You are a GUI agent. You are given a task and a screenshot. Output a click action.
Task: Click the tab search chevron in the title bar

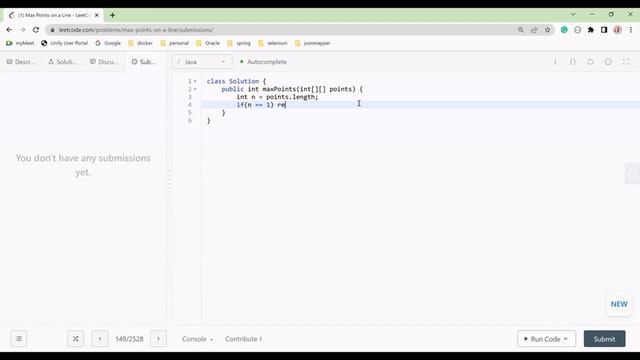[x=573, y=14]
